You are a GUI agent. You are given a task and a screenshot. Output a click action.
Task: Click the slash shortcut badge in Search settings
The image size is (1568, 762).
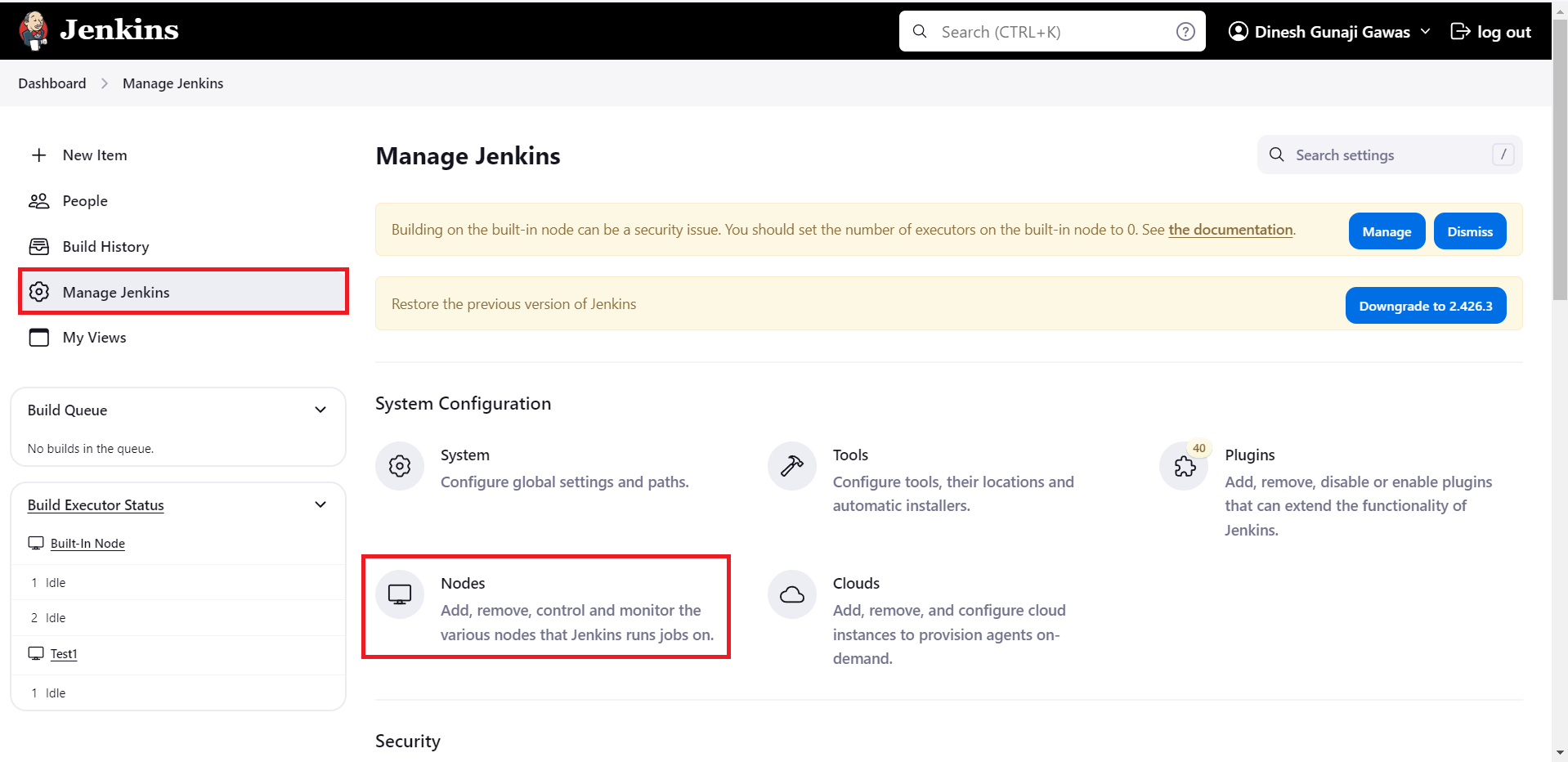tap(1503, 155)
